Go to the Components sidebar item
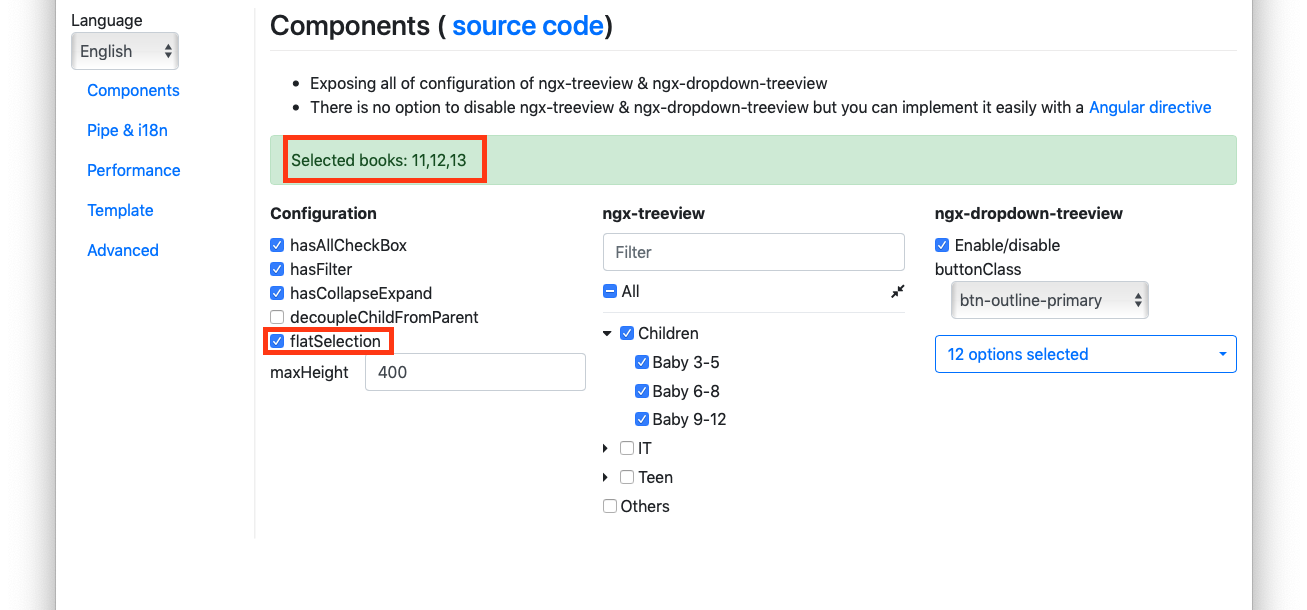Viewport: 1307px width, 610px height. click(x=133, y=90)
